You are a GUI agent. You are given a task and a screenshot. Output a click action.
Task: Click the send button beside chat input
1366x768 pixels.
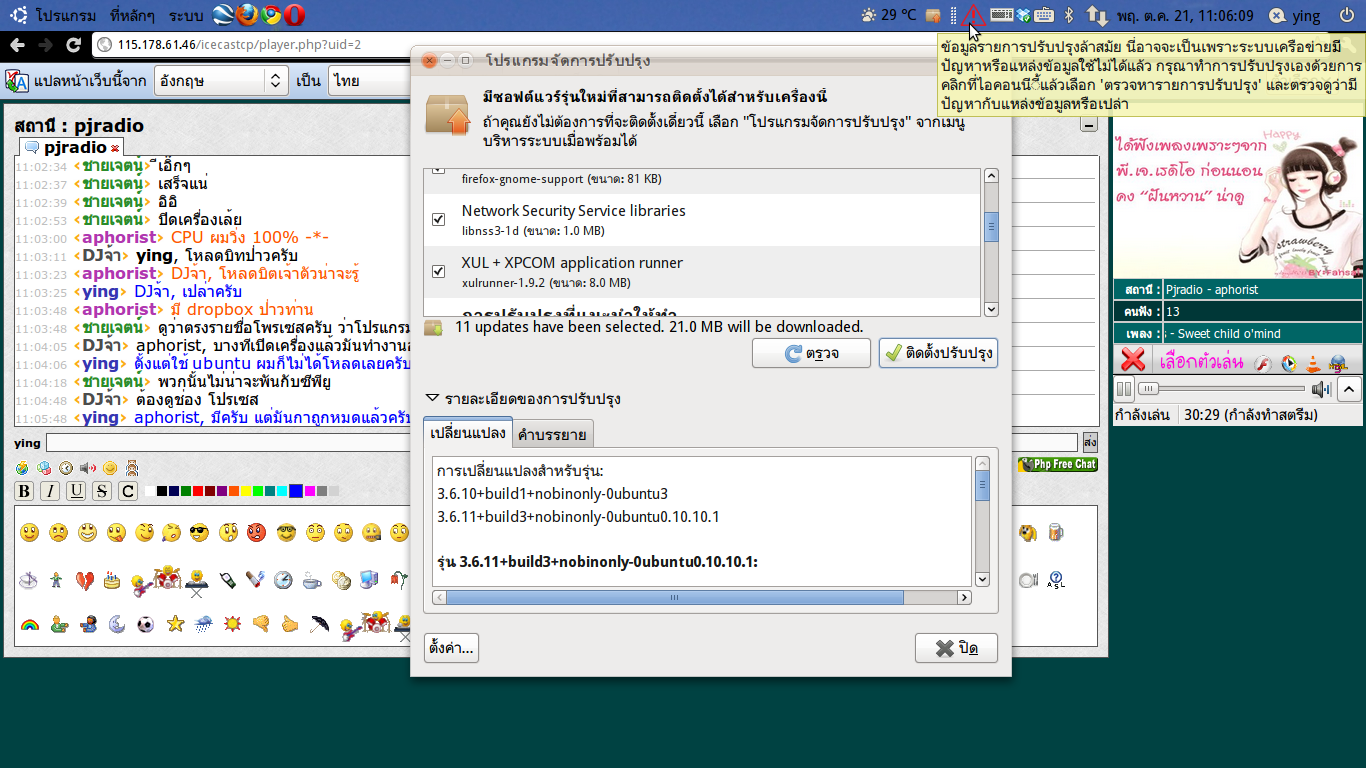click(x=1090, y=442)
